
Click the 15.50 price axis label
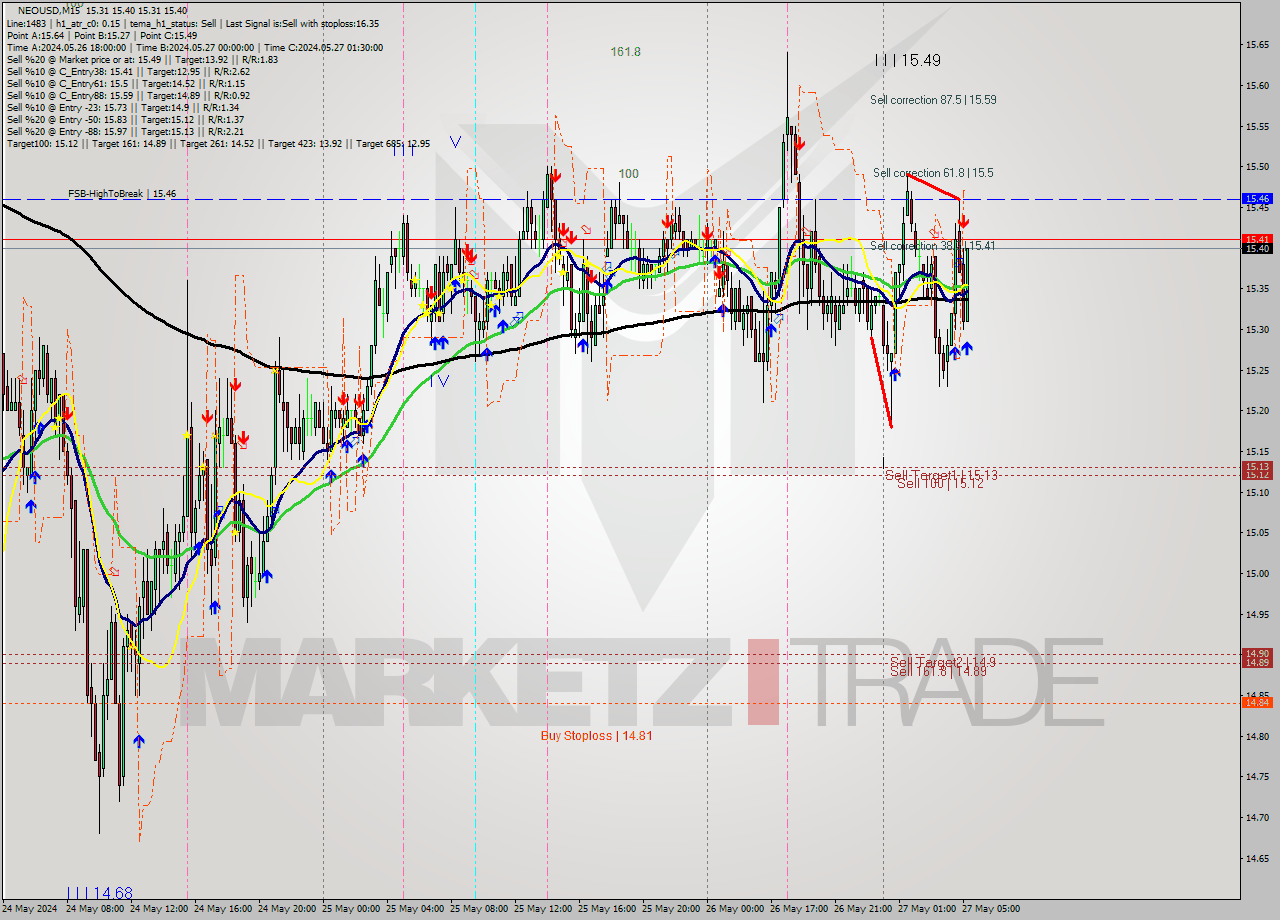[1257, 167]
